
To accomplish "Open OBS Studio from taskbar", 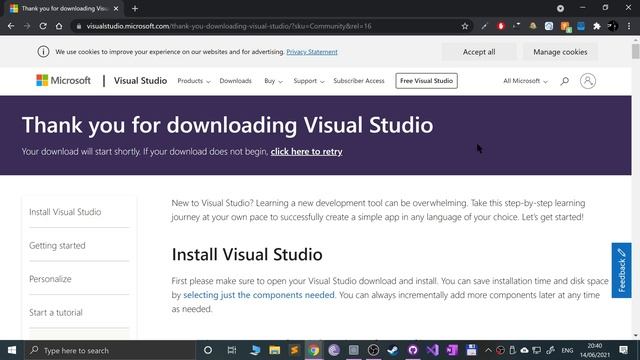I will (373, 350).
